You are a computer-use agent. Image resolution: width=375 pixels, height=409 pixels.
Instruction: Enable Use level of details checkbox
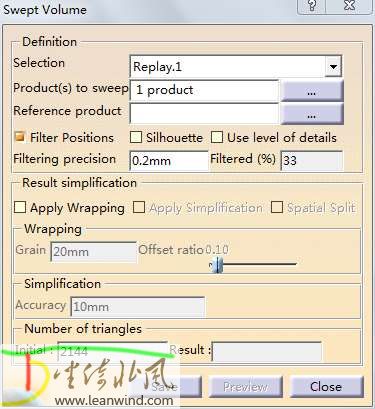(x=217, y=137)
